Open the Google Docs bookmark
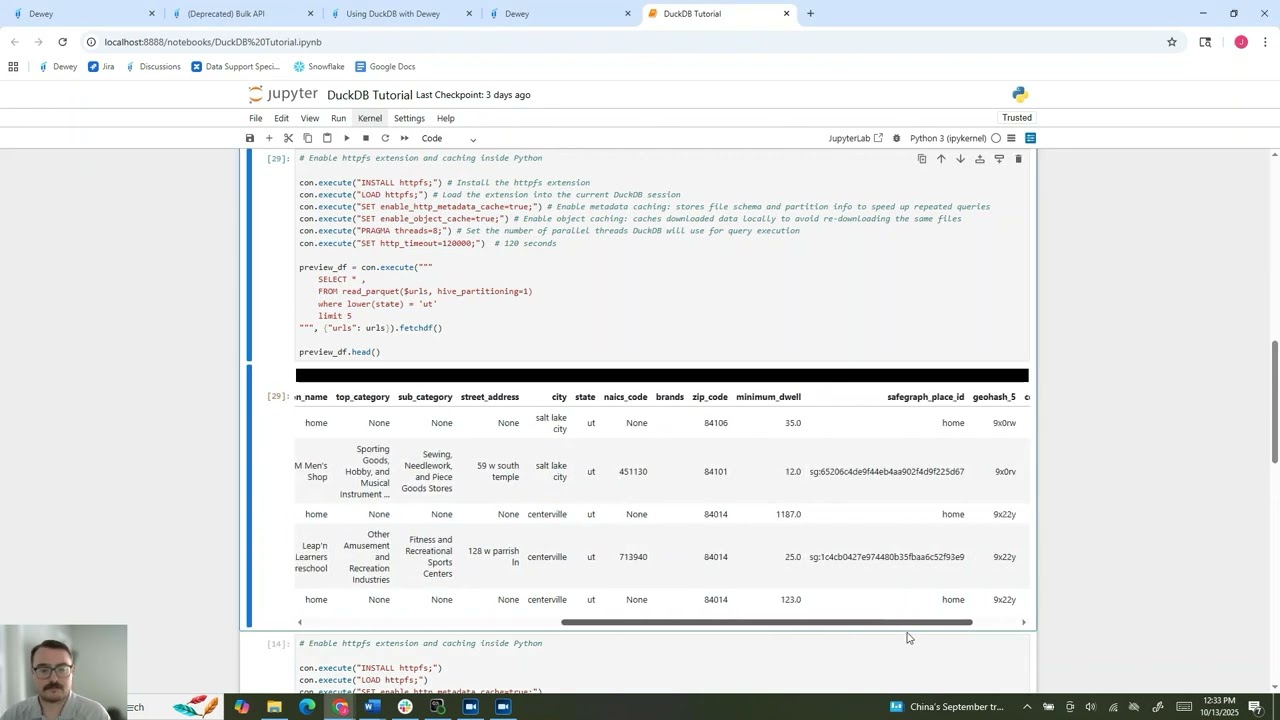 [x=385, y=67]
